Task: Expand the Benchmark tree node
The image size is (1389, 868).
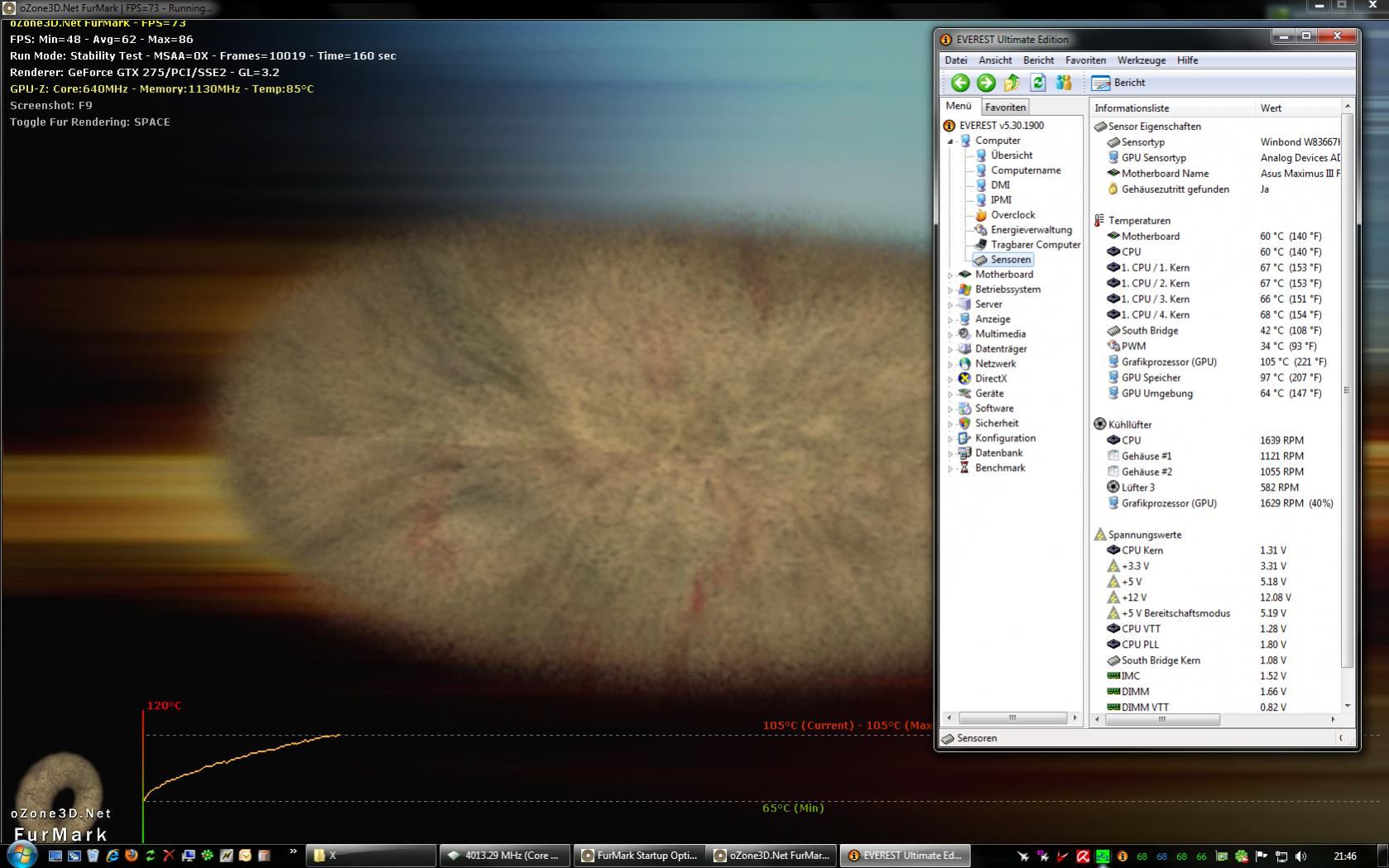Action: [950, 469]
